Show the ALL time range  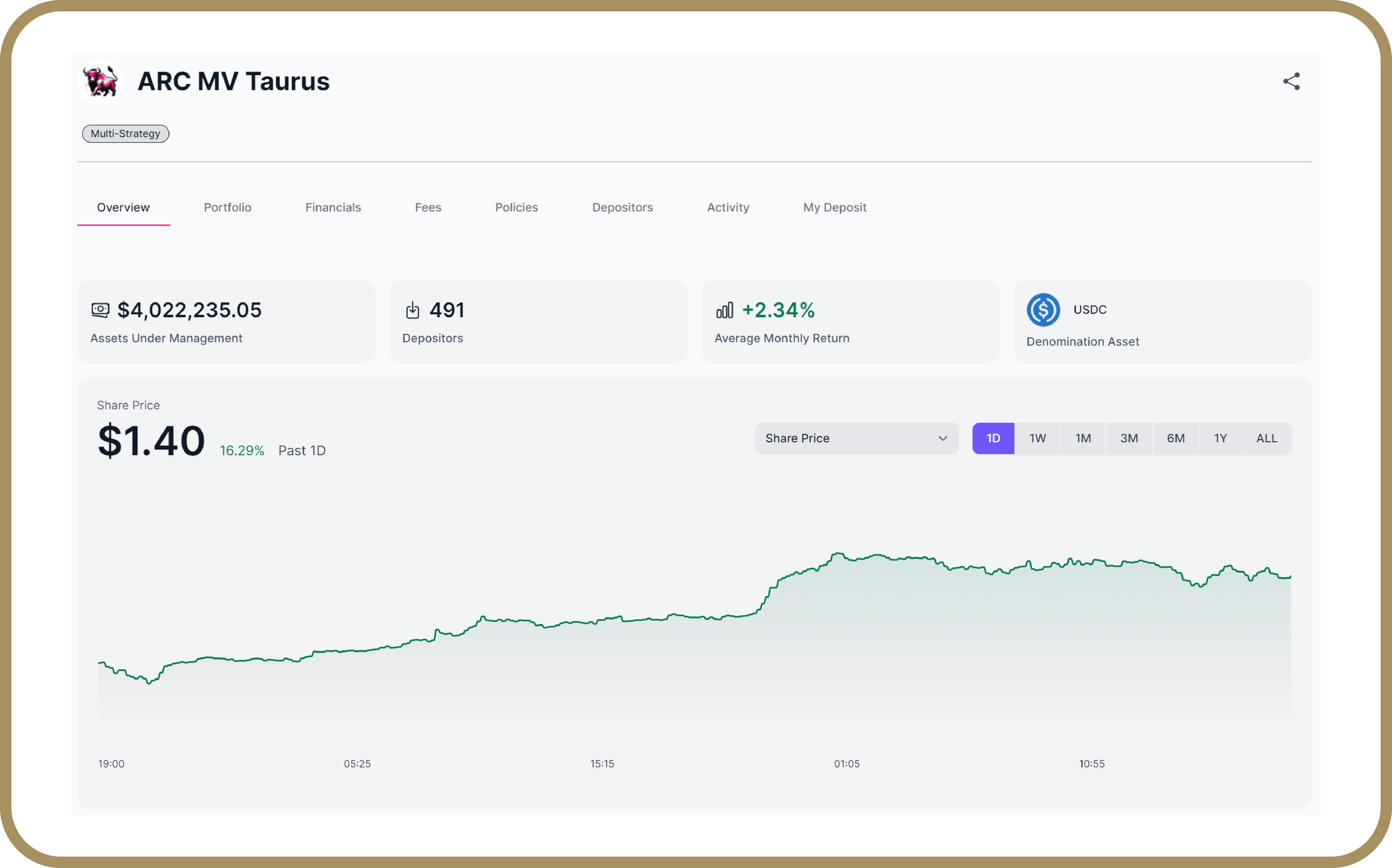[x=1267, y=438]
